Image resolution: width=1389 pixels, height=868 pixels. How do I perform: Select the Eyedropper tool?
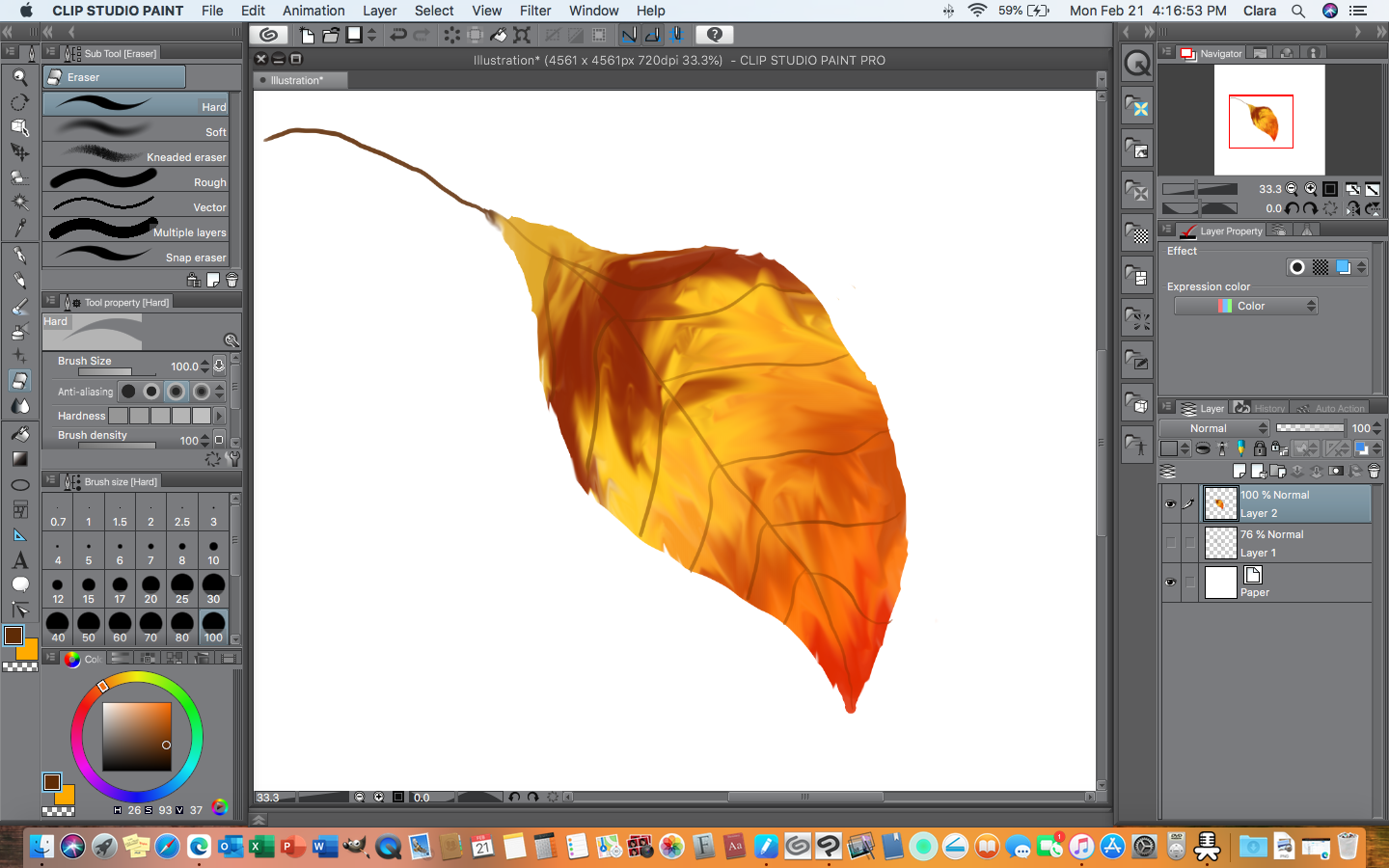[19, 228]
